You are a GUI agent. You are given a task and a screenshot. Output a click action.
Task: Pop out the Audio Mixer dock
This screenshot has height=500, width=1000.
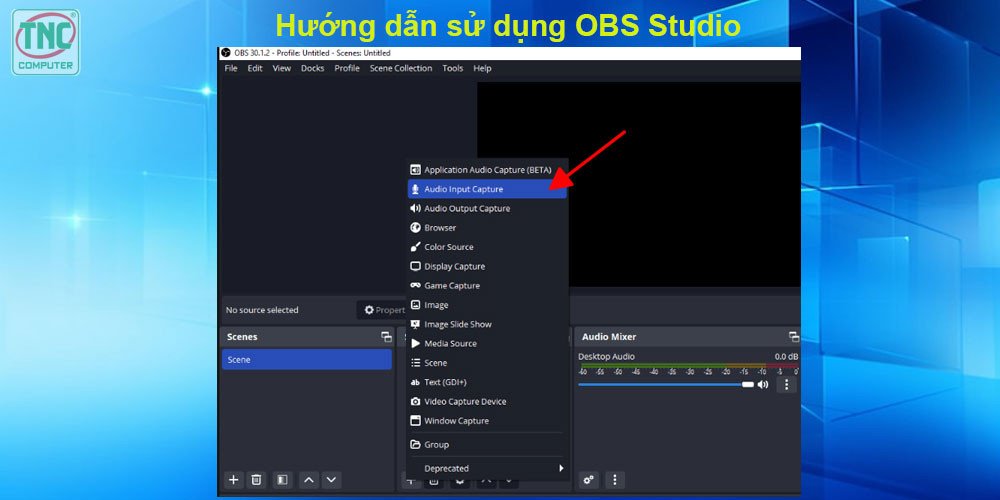click(793, 337)
